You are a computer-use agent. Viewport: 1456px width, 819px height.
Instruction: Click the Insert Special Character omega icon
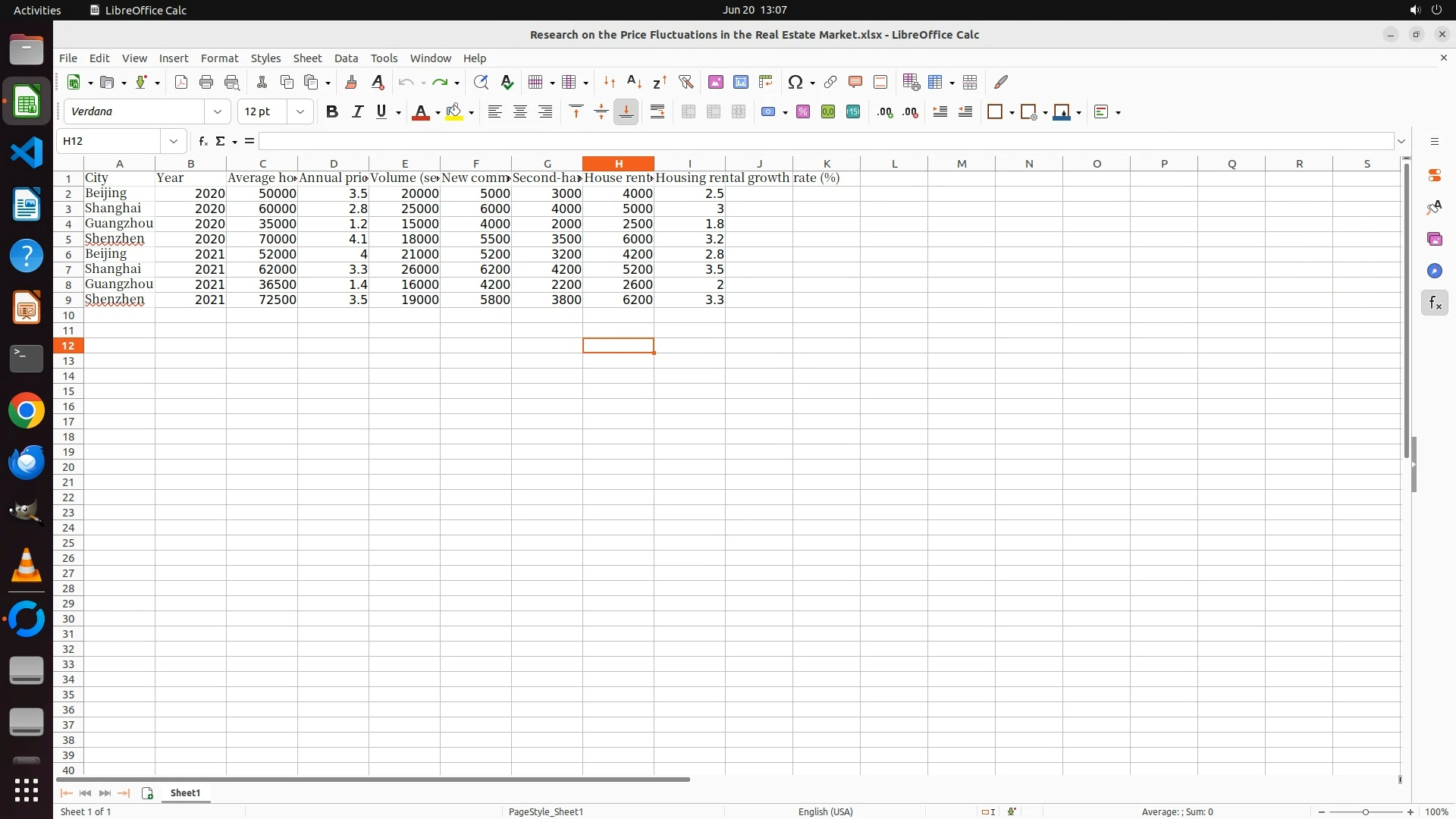tap(795, 82)
